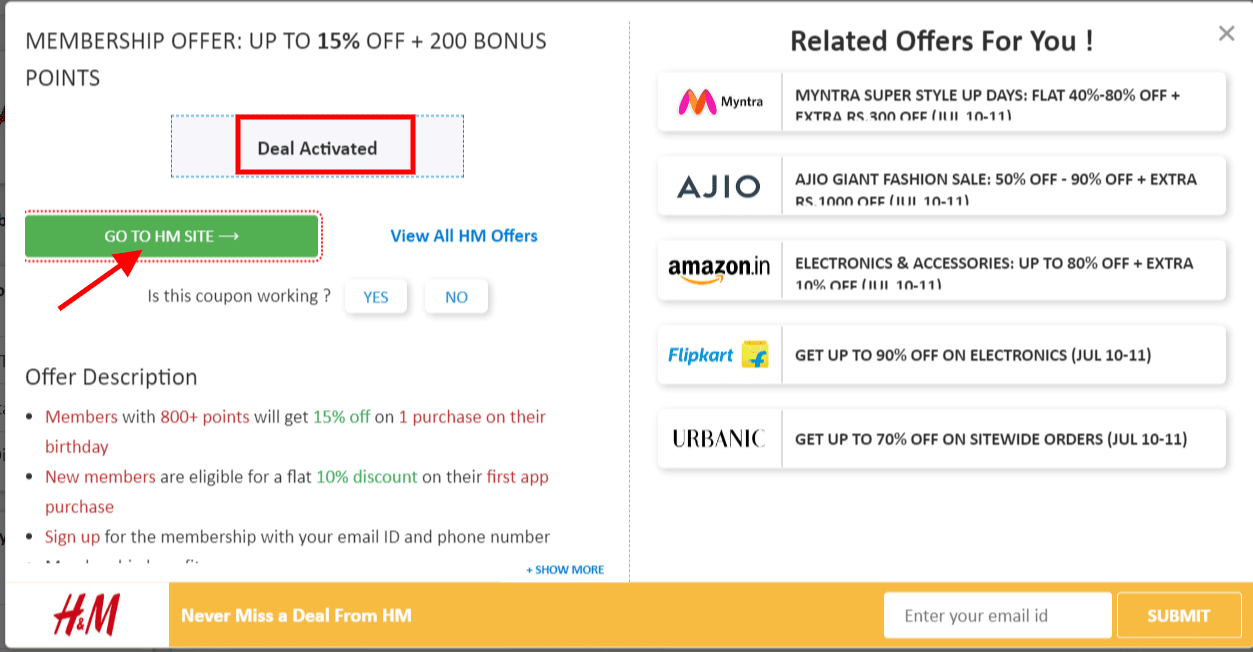Click the H&M logo in the footer

click(84, 615)
